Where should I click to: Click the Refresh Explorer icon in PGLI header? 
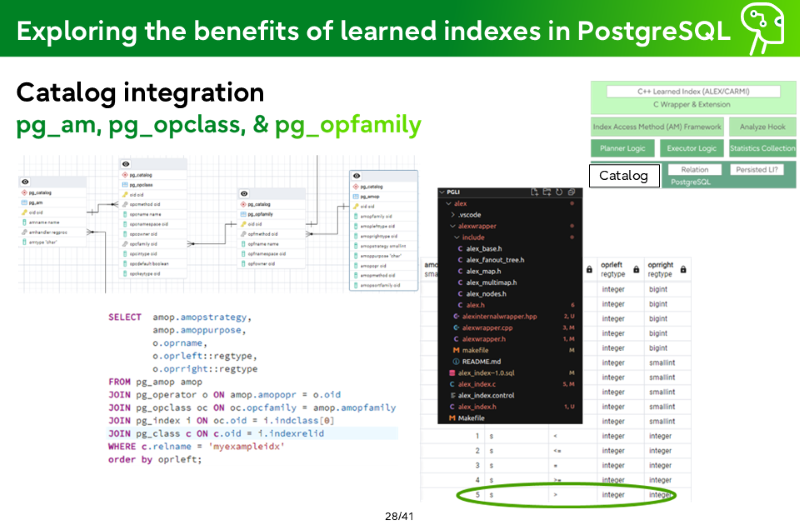(x=559, y=192)
